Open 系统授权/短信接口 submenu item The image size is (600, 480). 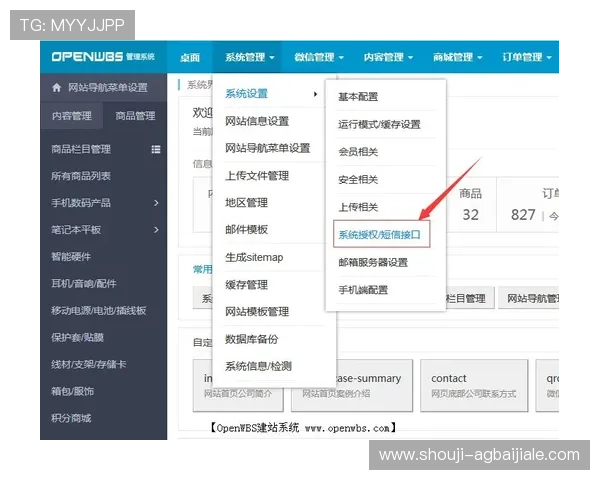[382, 234]
